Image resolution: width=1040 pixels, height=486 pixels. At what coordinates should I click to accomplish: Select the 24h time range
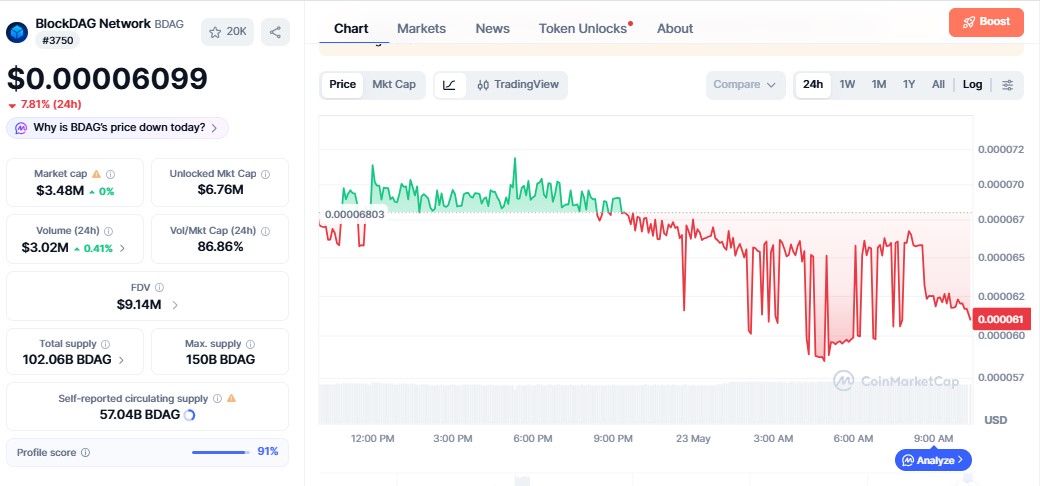coord(812,85)
